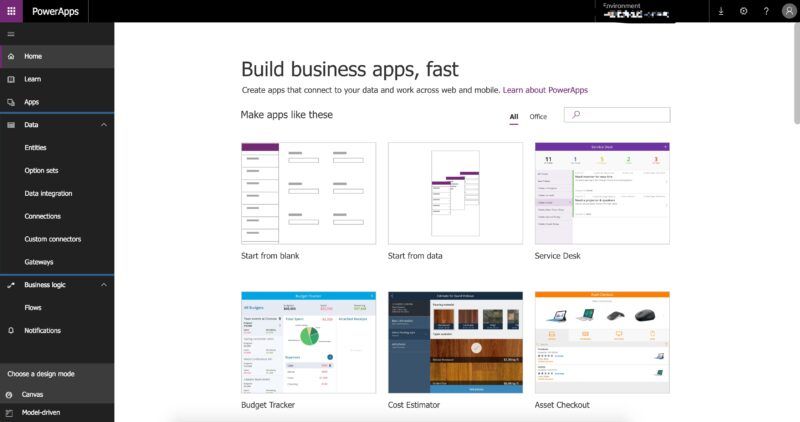800x422 pixels.
Task: Click the Asset Checkout label
Action: (x=562, y=405)
